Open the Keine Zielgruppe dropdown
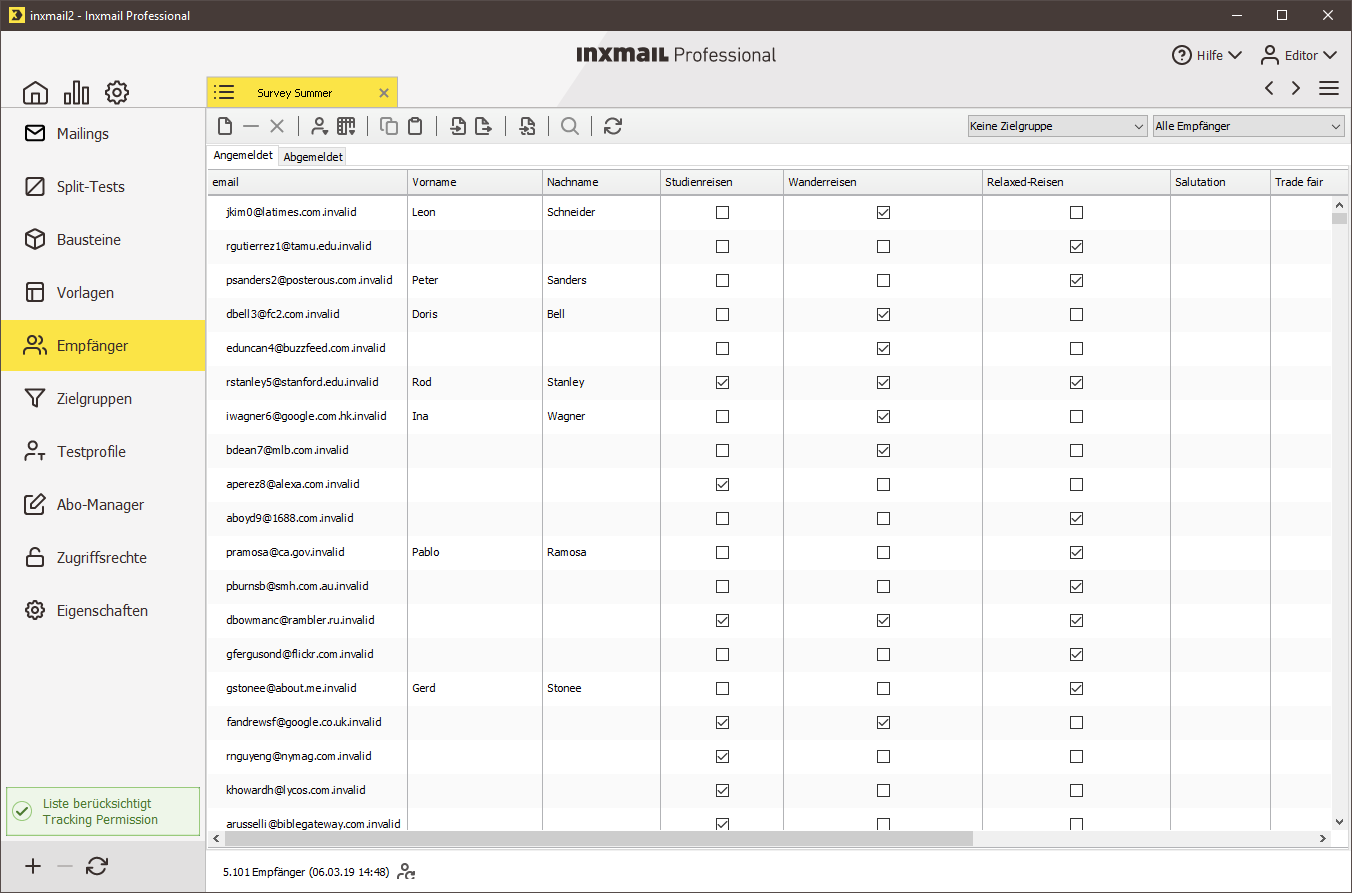Viewport: 1352px width, 893px height. pos(1056,126)
